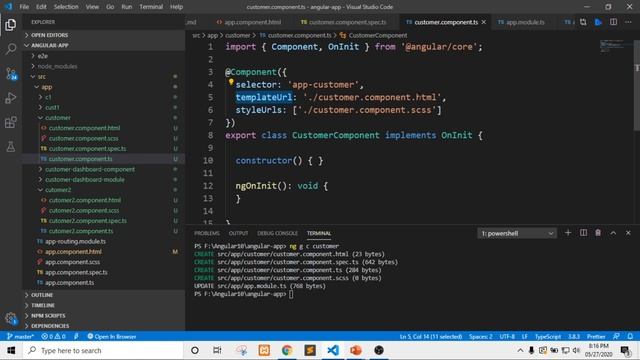Click the notifications bell in status bar
The width and height of the screenshot is (640, 360).
coord(631,336)
